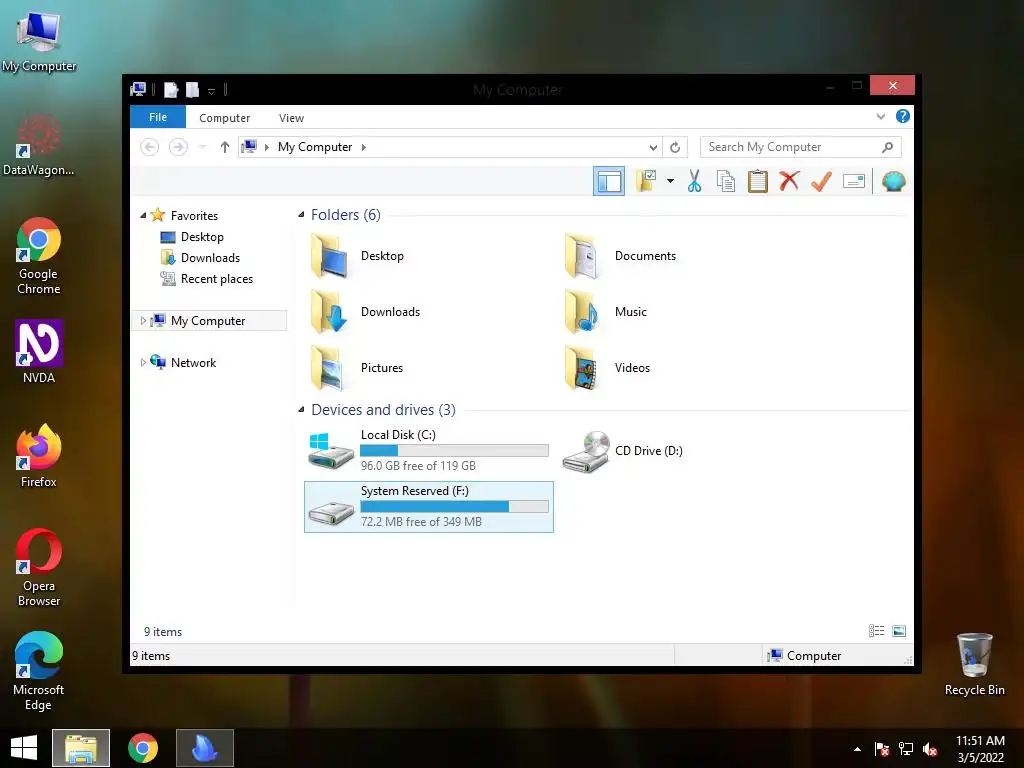Open the File ribbon tab
This screenshot has height=768, width=1024.
(x=157, y=117)
